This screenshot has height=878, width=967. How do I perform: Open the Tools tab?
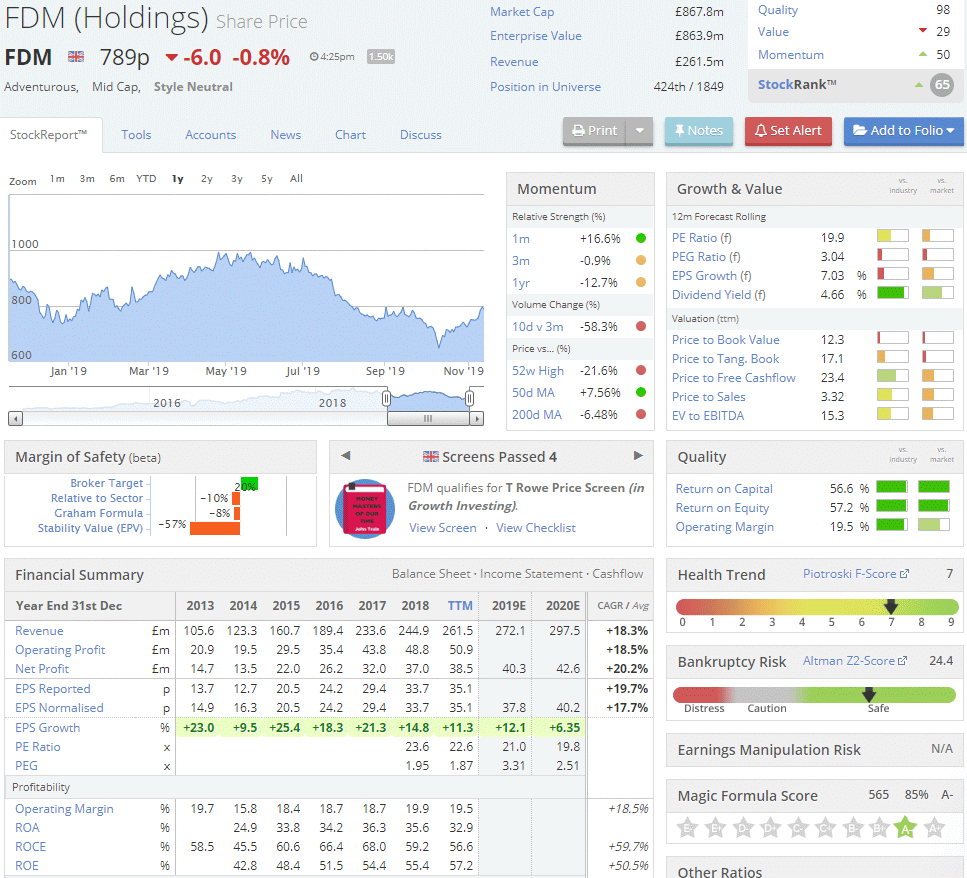point(136,134)
